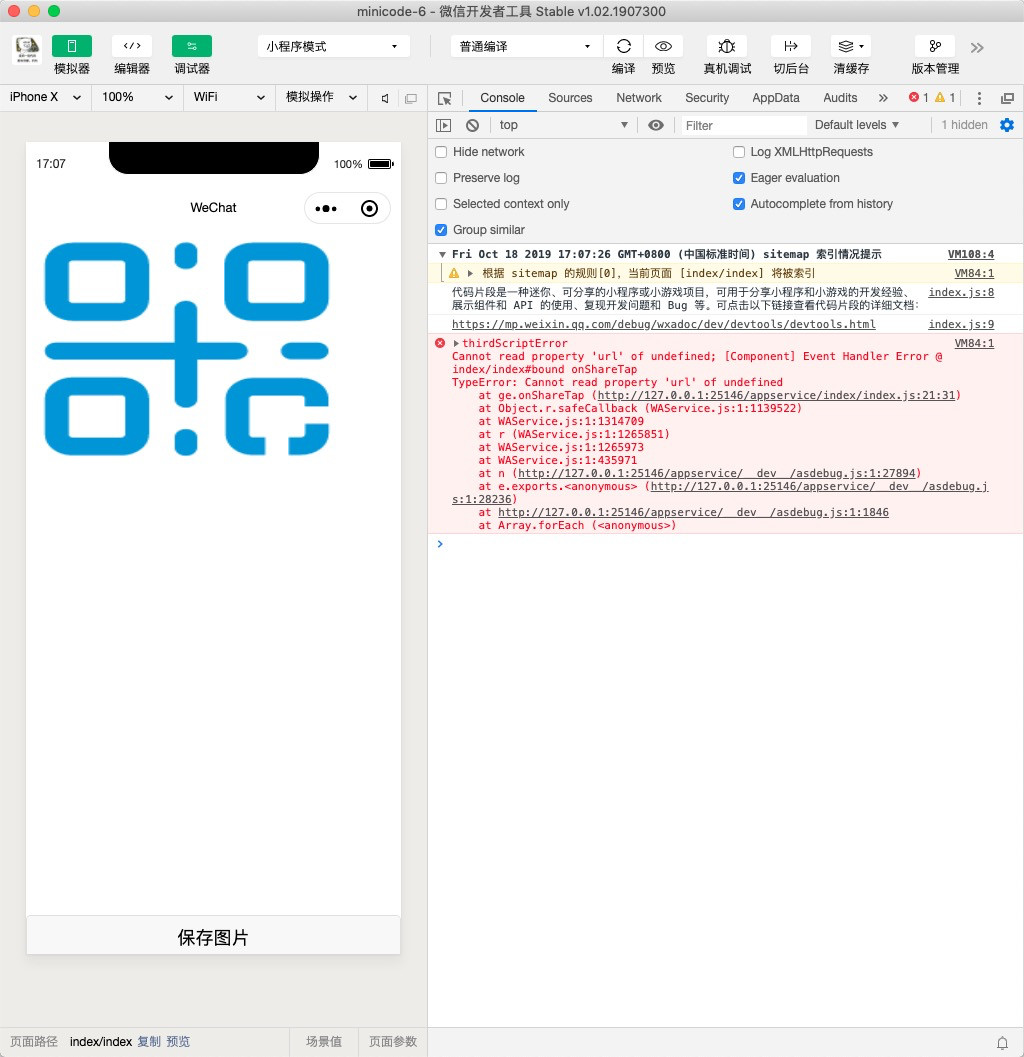Click the red error count indicator

[x=918, y=97]
